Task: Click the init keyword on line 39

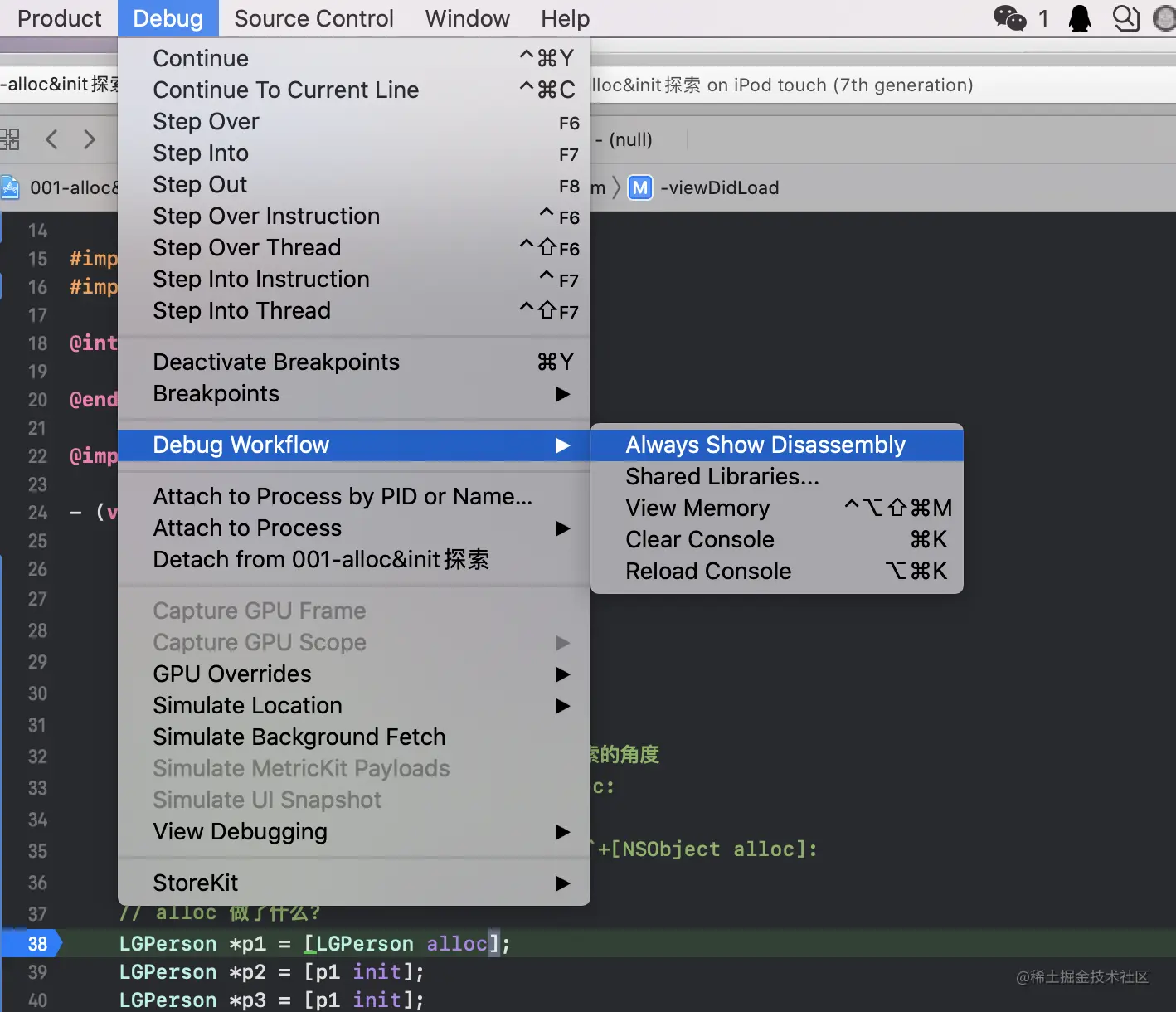Action: (377, 971)
